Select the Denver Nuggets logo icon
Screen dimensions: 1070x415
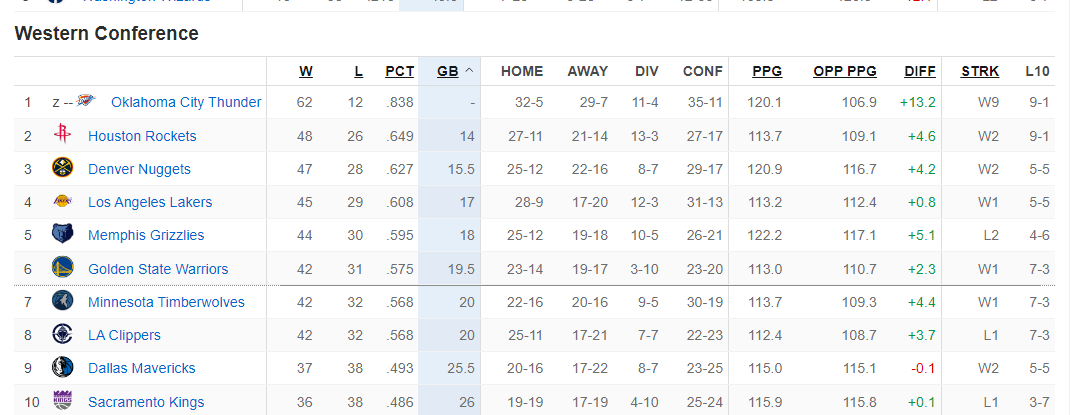tap(62, 169)
